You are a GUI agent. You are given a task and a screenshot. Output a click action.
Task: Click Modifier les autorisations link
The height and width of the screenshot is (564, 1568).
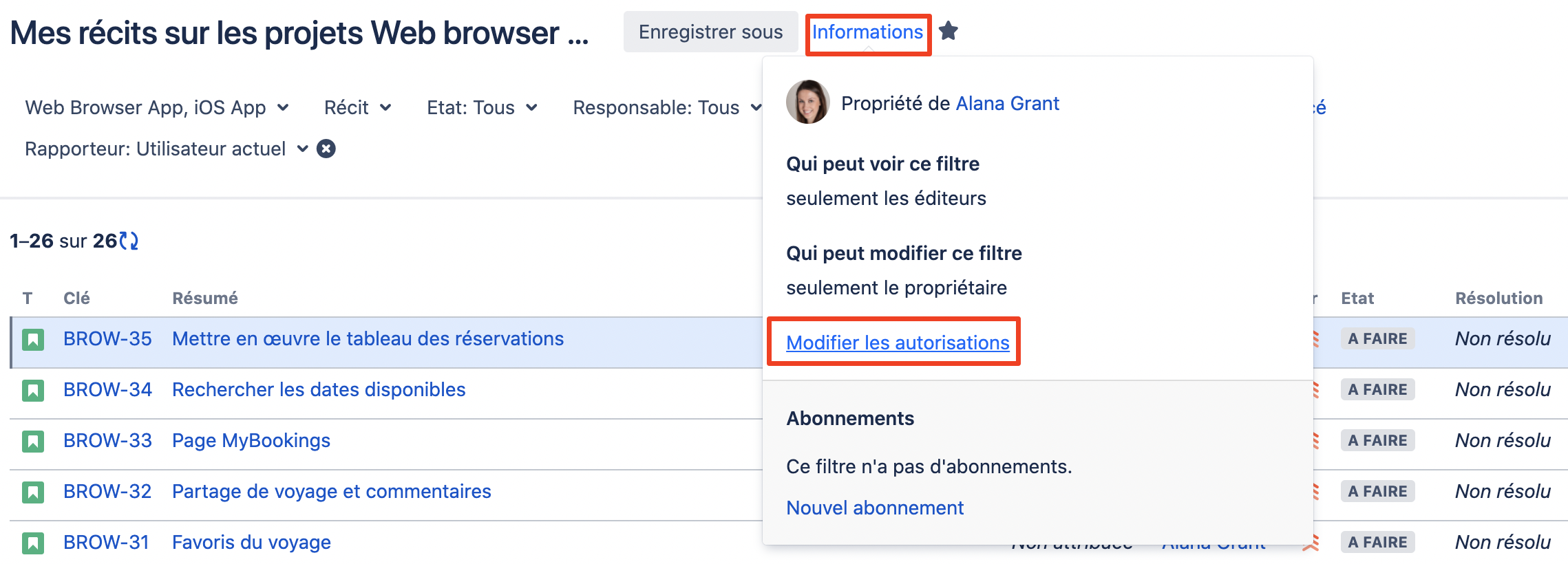tap(898, 343)
